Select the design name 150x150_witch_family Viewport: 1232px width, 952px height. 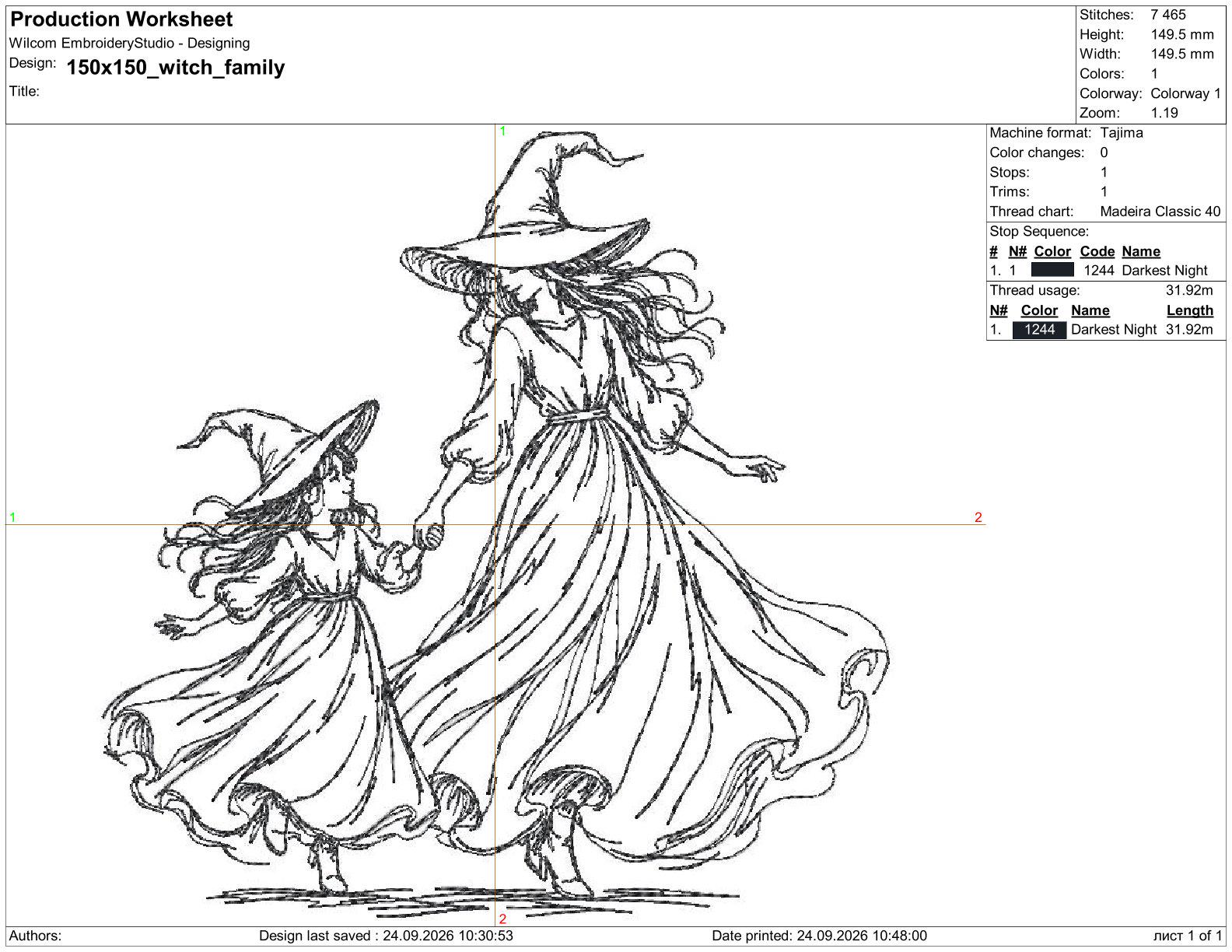pos(176,68)
